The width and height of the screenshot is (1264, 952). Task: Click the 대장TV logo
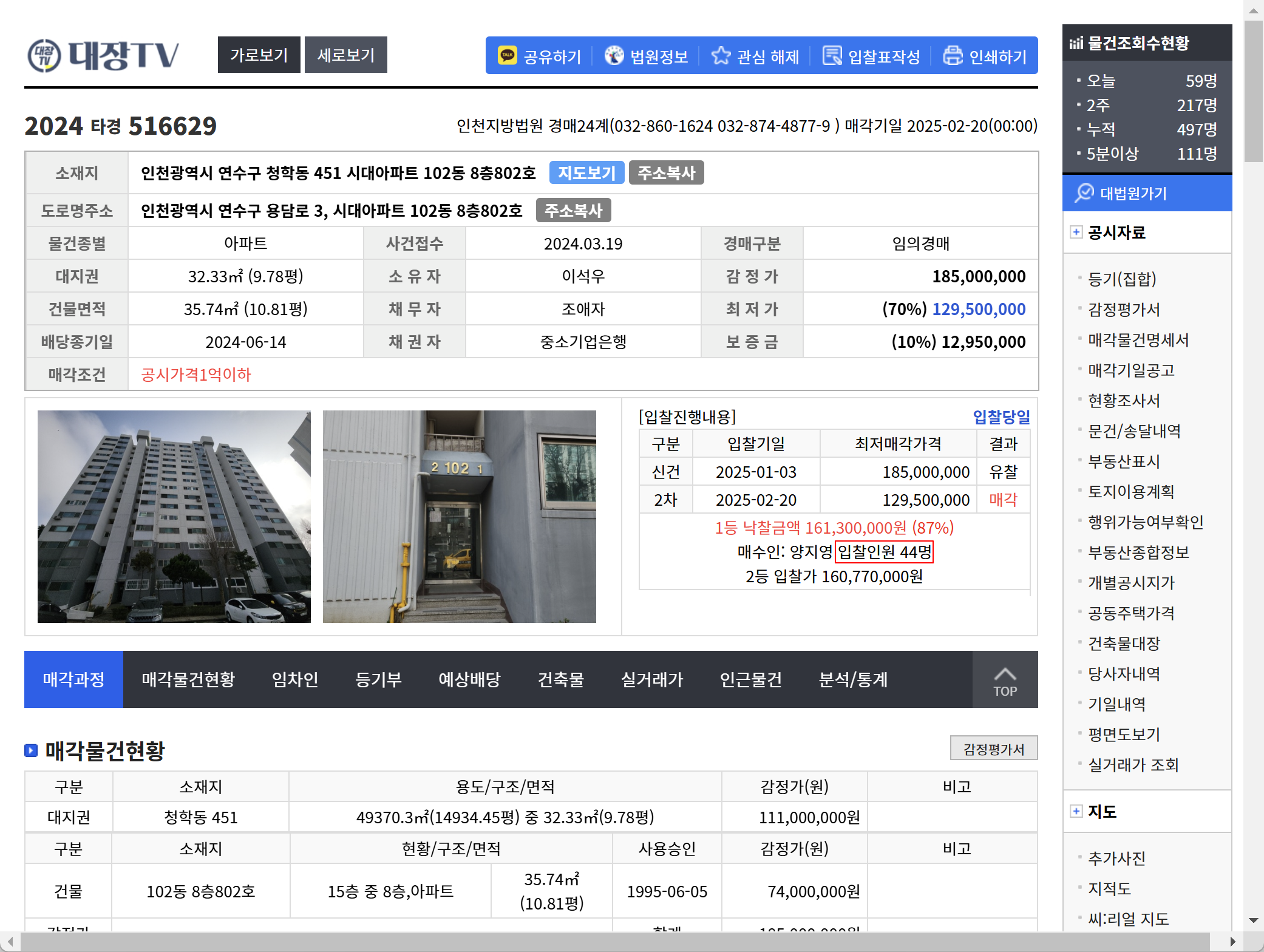coord(103,55)
